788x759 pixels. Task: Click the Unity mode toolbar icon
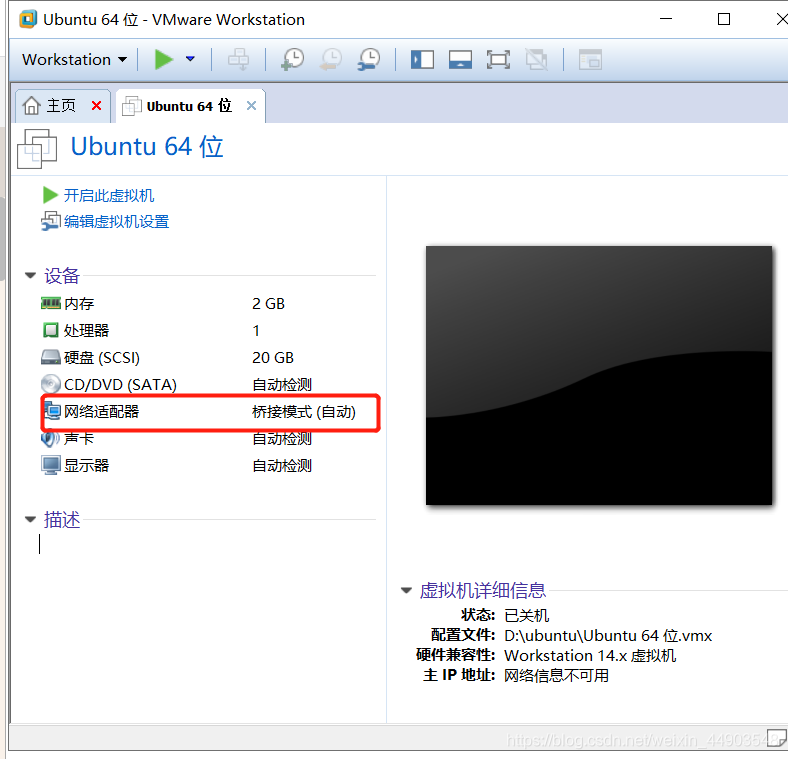pyautogui.click(x=536, y=59)
